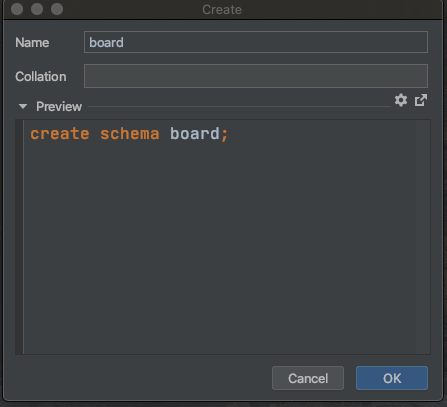Close the Create dialog window
The image size is (447, 407).
(17, 9)
